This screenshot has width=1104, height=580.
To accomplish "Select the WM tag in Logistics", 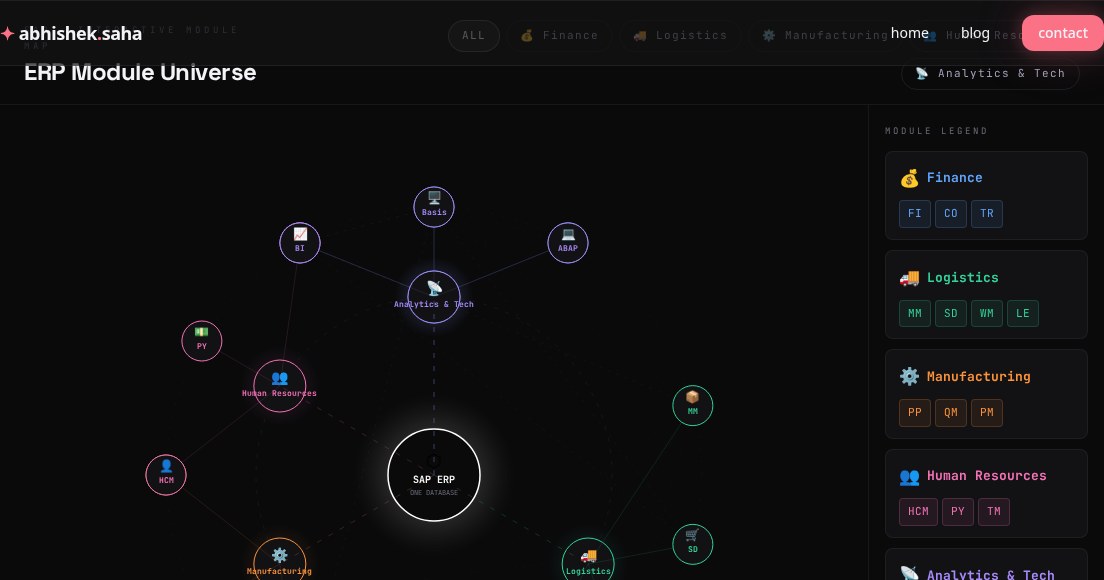I will tap(986, 313).
